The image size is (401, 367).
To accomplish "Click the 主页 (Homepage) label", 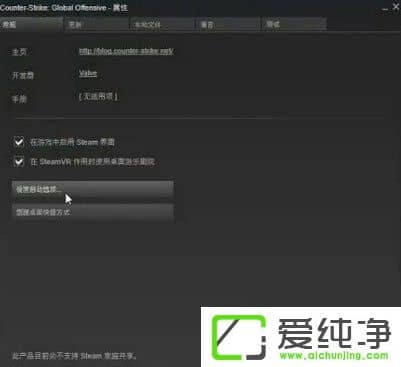I will pos(19,52).
